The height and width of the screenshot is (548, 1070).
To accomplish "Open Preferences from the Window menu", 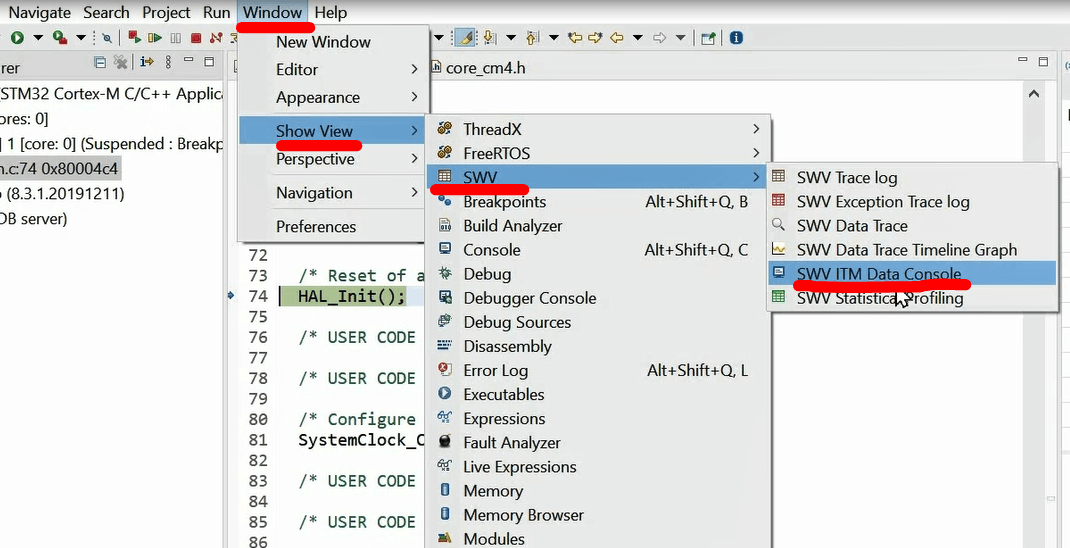I will 334,227.
